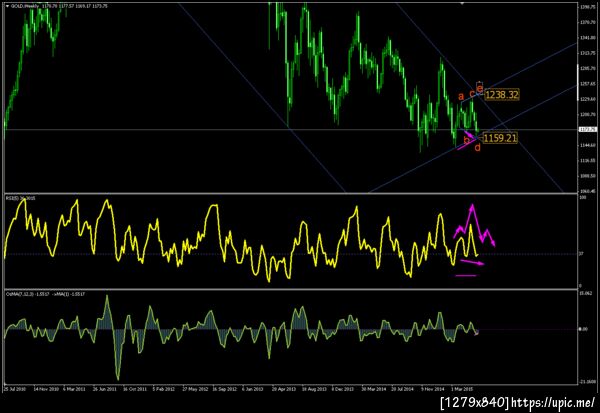This screenshot has width=600, height=413.
Task: Click the orange wave label 'b'
Action: [x=466, y=140]
